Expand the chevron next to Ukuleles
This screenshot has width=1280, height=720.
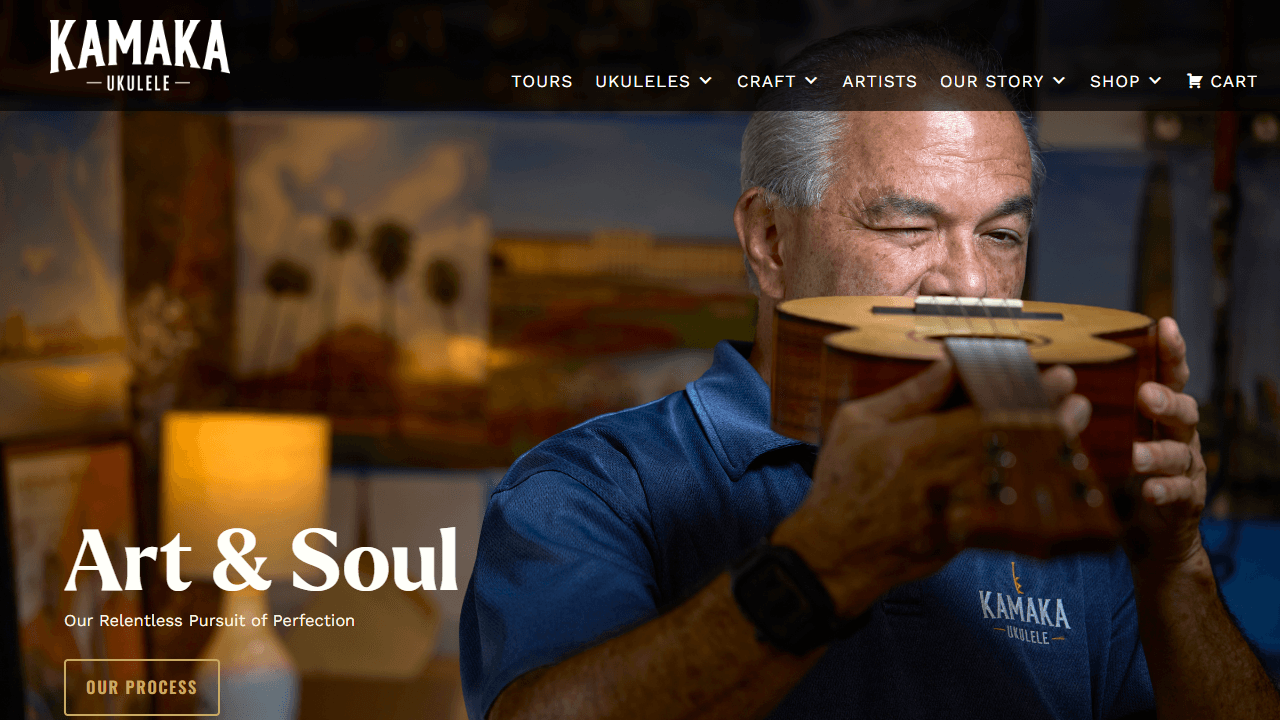tap(706, 81)
